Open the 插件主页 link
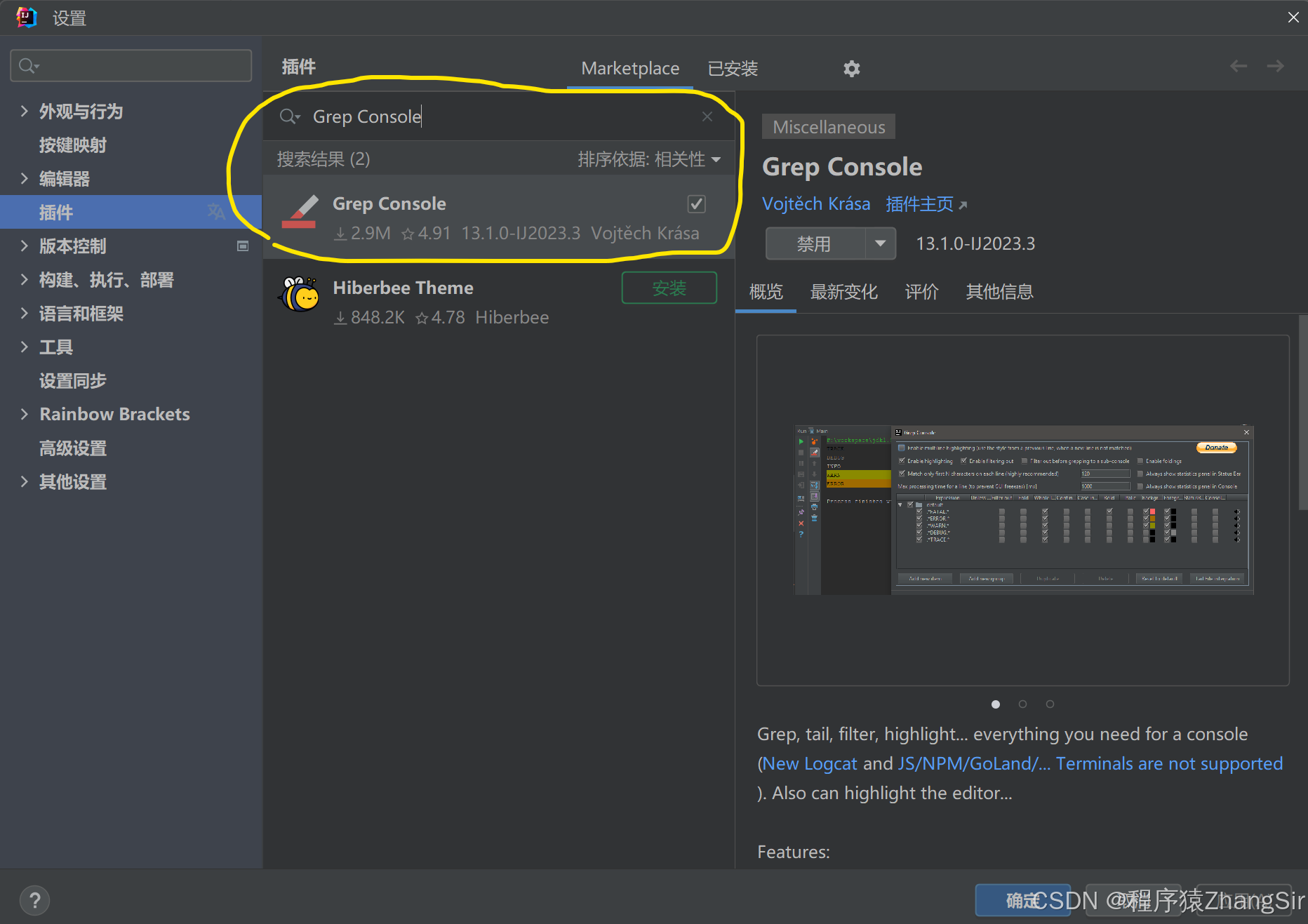The height and width of the screenshot is (924, 1308). click(926, 204)
